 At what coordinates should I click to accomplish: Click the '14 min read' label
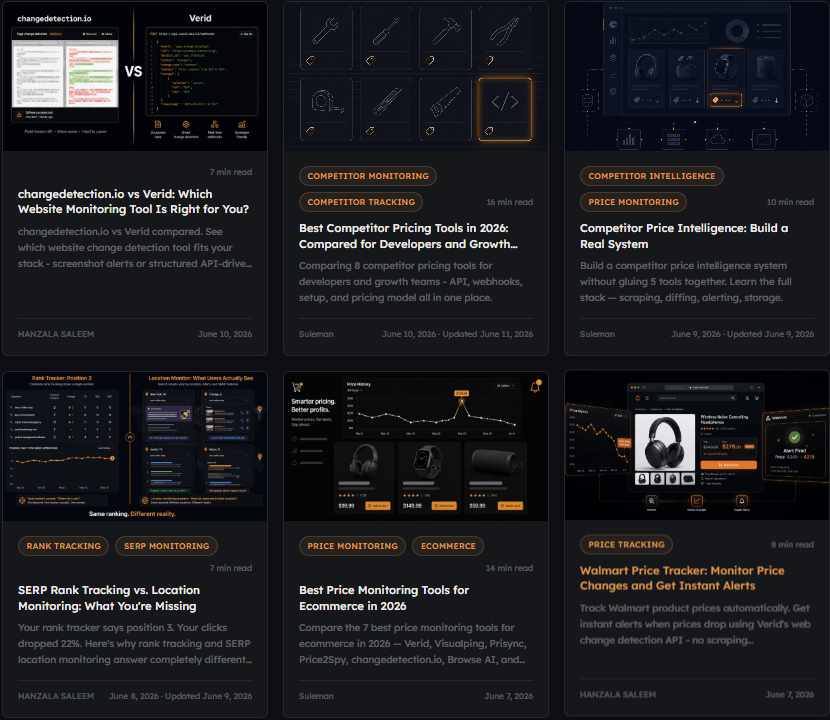(509, 568)
